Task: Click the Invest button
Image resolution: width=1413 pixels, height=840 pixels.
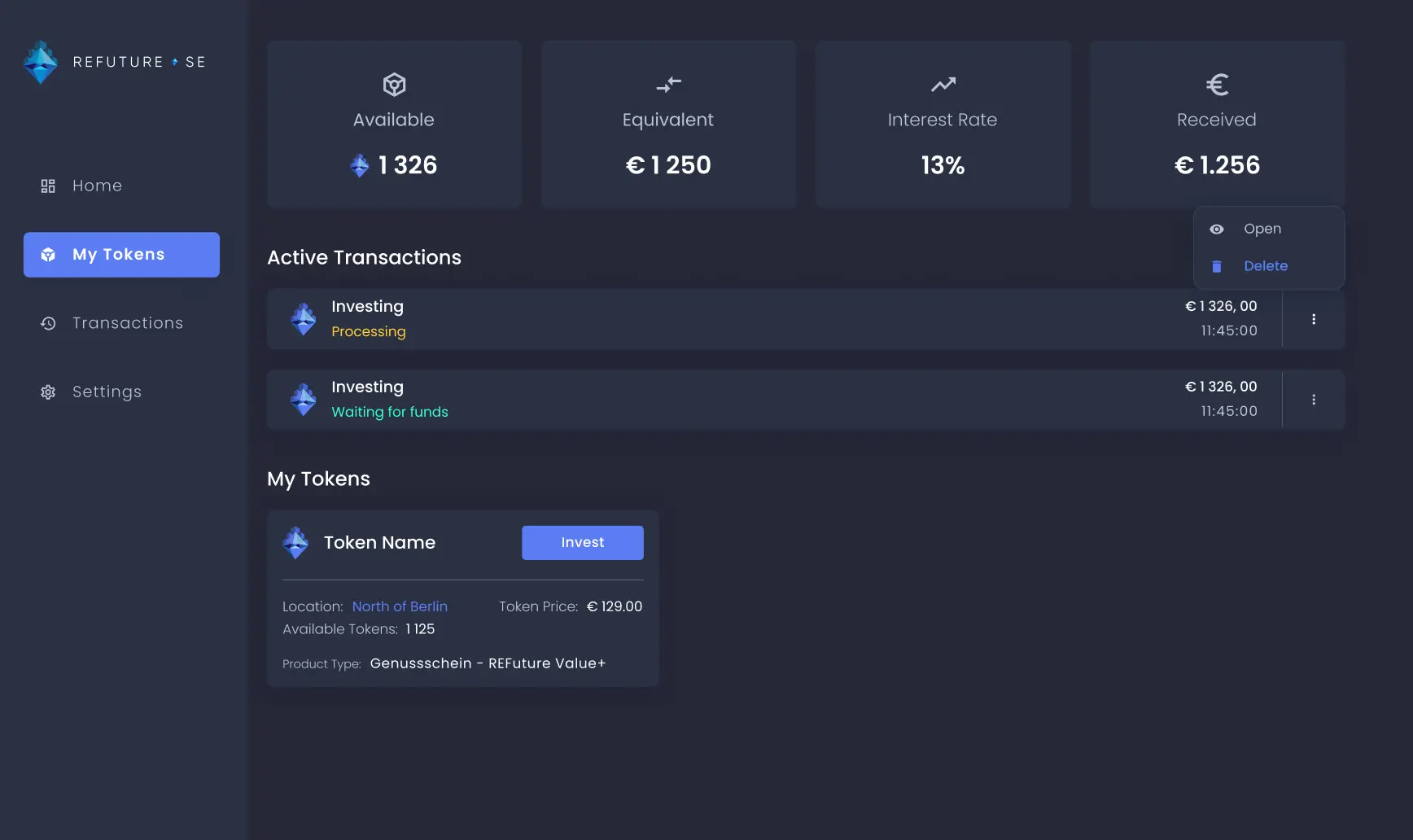Action: coord(582,542)
